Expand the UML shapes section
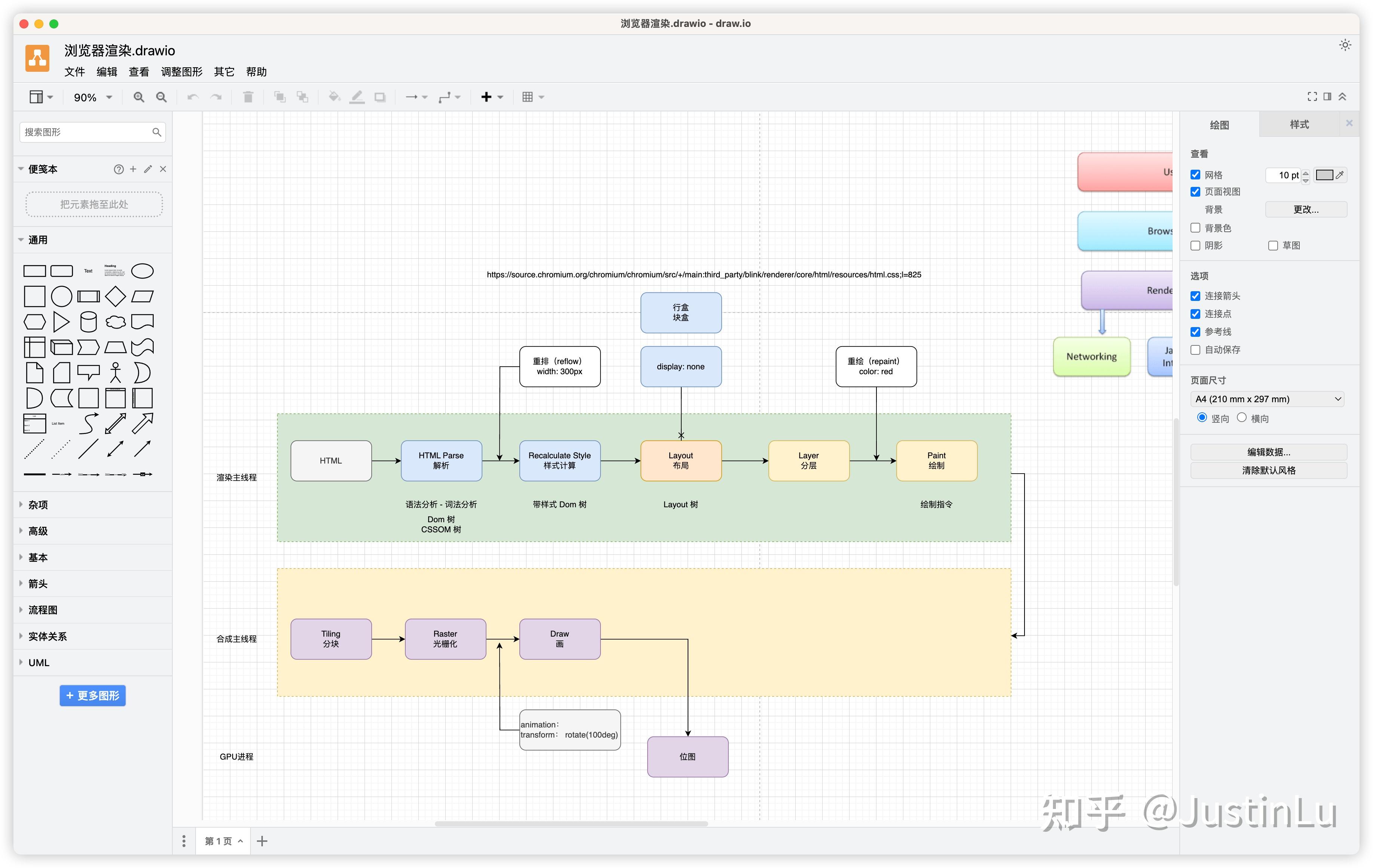Screen dimensions: 1373x868 pos(93,662)
